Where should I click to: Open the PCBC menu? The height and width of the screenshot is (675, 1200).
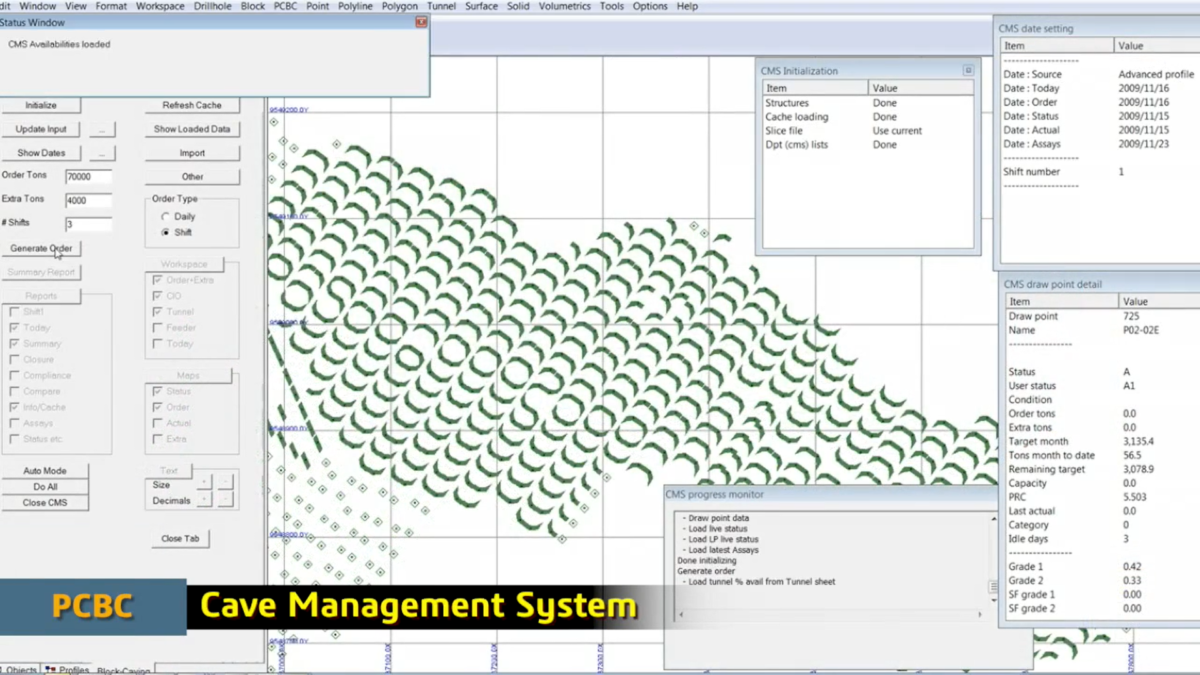point(285,6)
